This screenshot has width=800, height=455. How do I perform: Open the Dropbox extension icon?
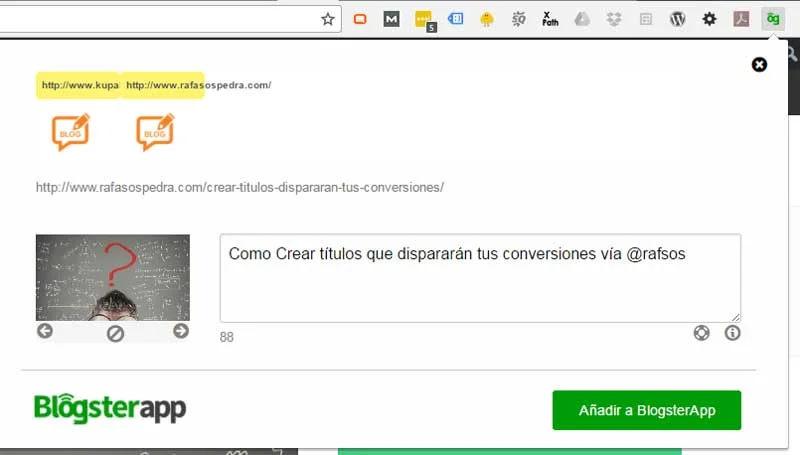click(x=614, y=19)
